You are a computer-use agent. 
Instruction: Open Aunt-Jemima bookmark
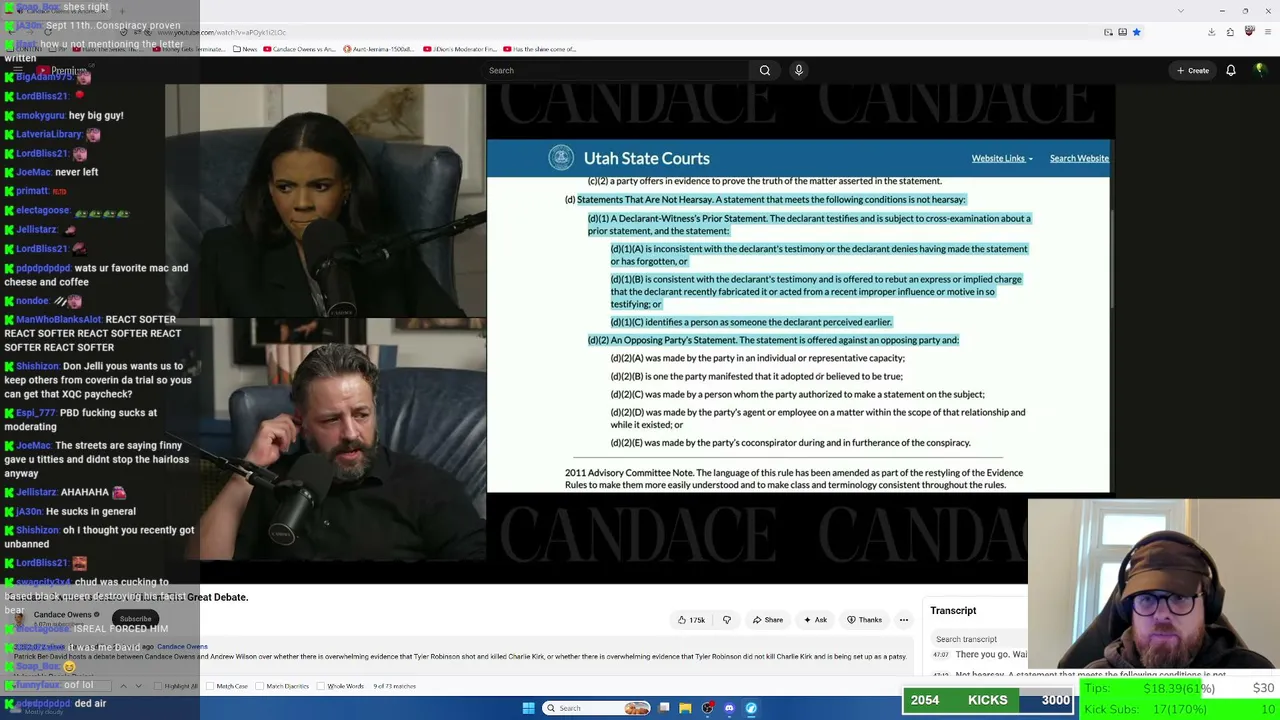(x=379, y=49)
